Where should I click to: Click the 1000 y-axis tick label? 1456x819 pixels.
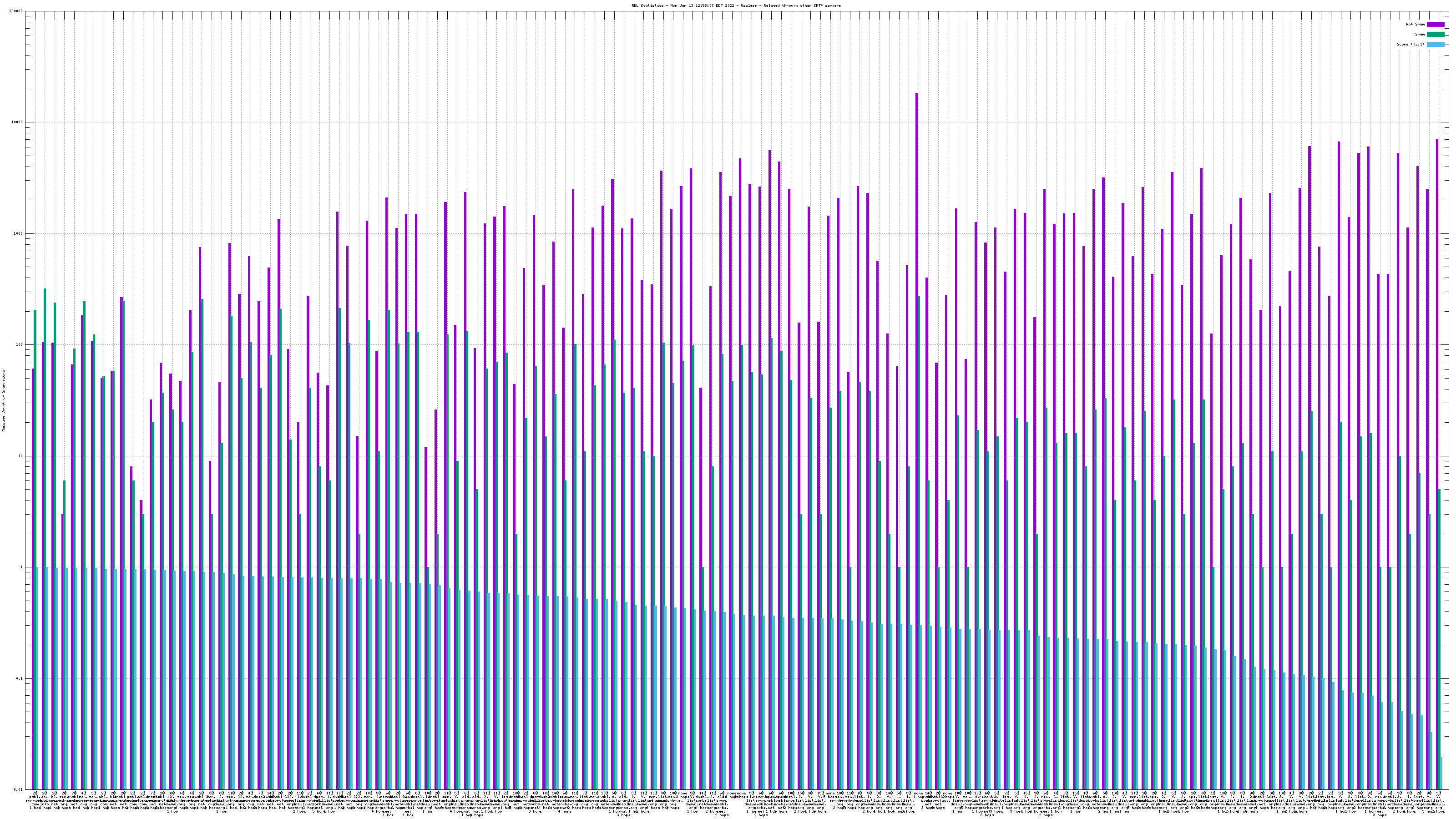click(x=19, y=233)
